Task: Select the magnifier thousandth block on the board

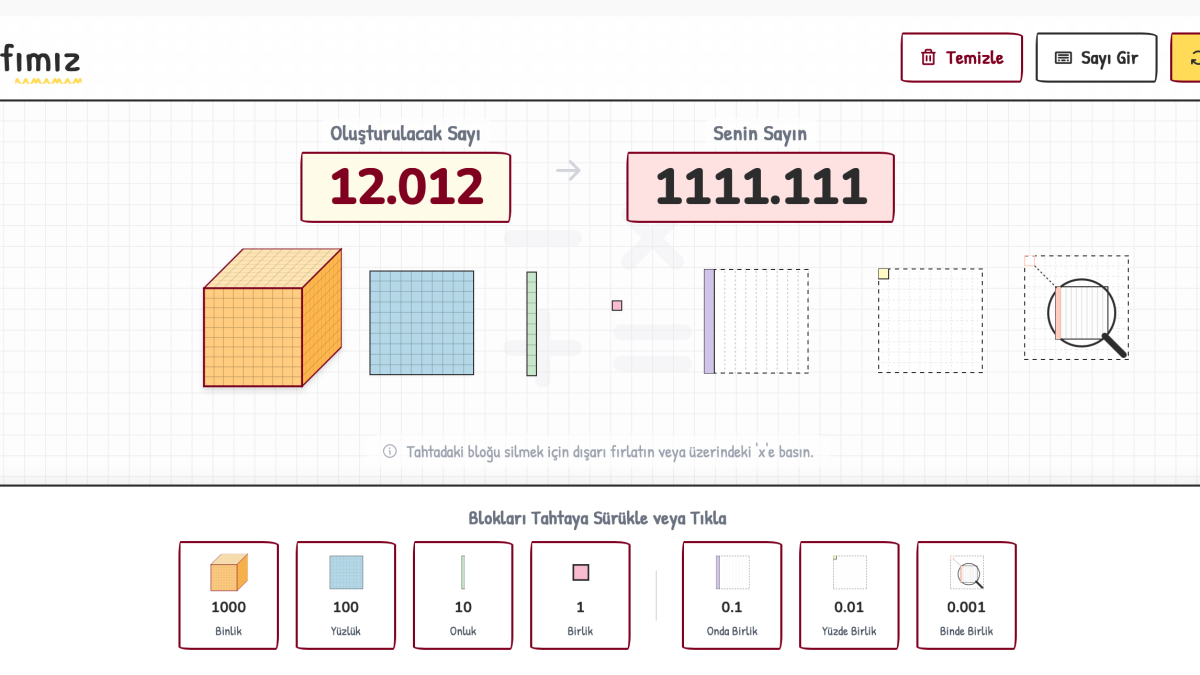Action: point(1076,307)
